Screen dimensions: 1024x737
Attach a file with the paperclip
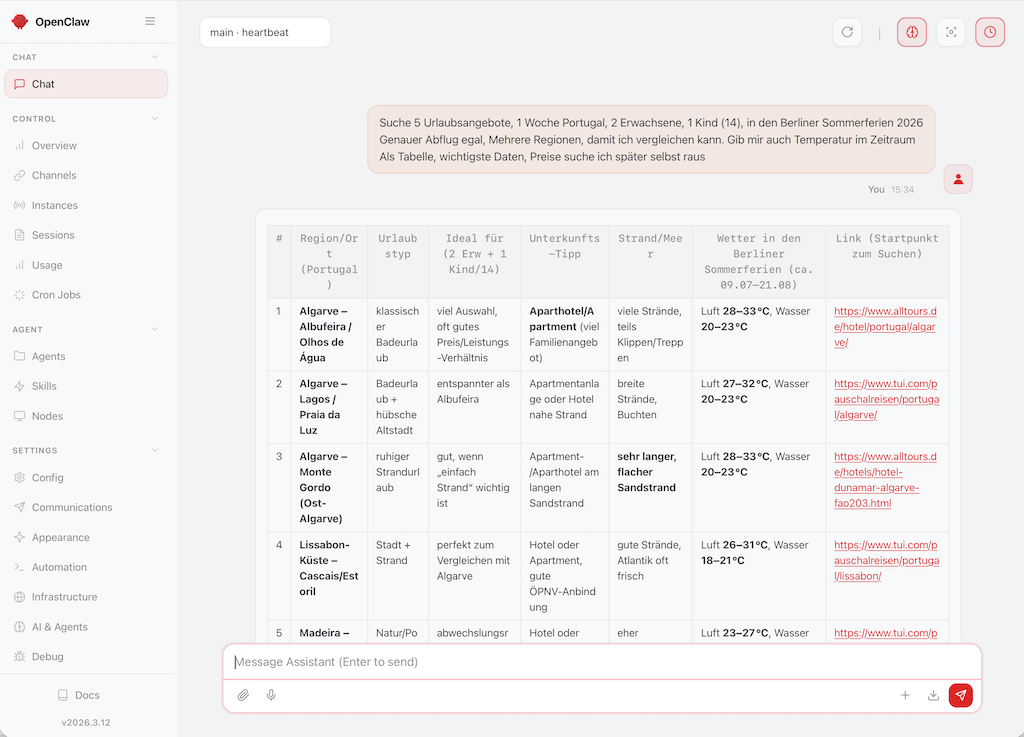242,695
